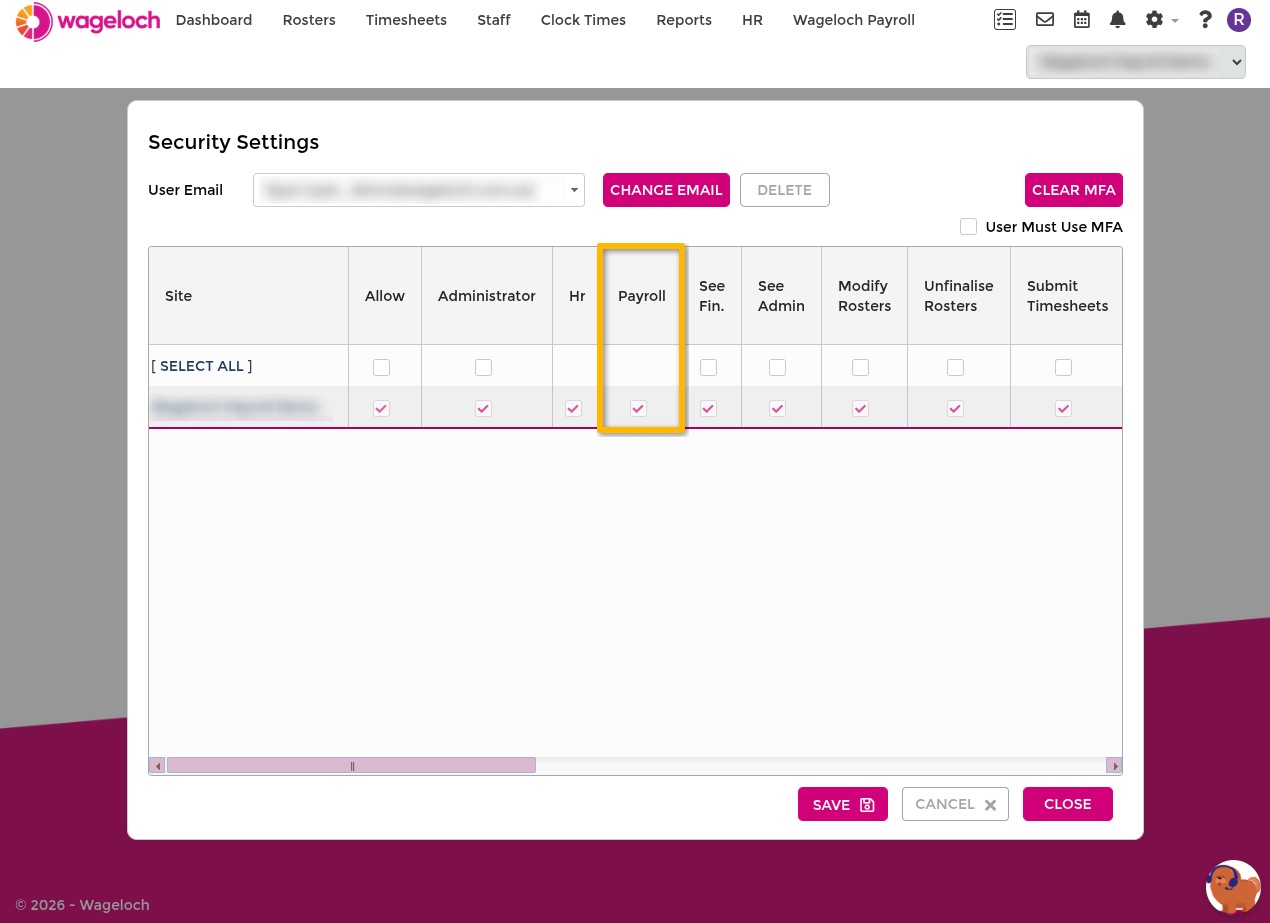Save the security settings
Viewport: 1270px width, 923px height.
click(x=843, y=804)
